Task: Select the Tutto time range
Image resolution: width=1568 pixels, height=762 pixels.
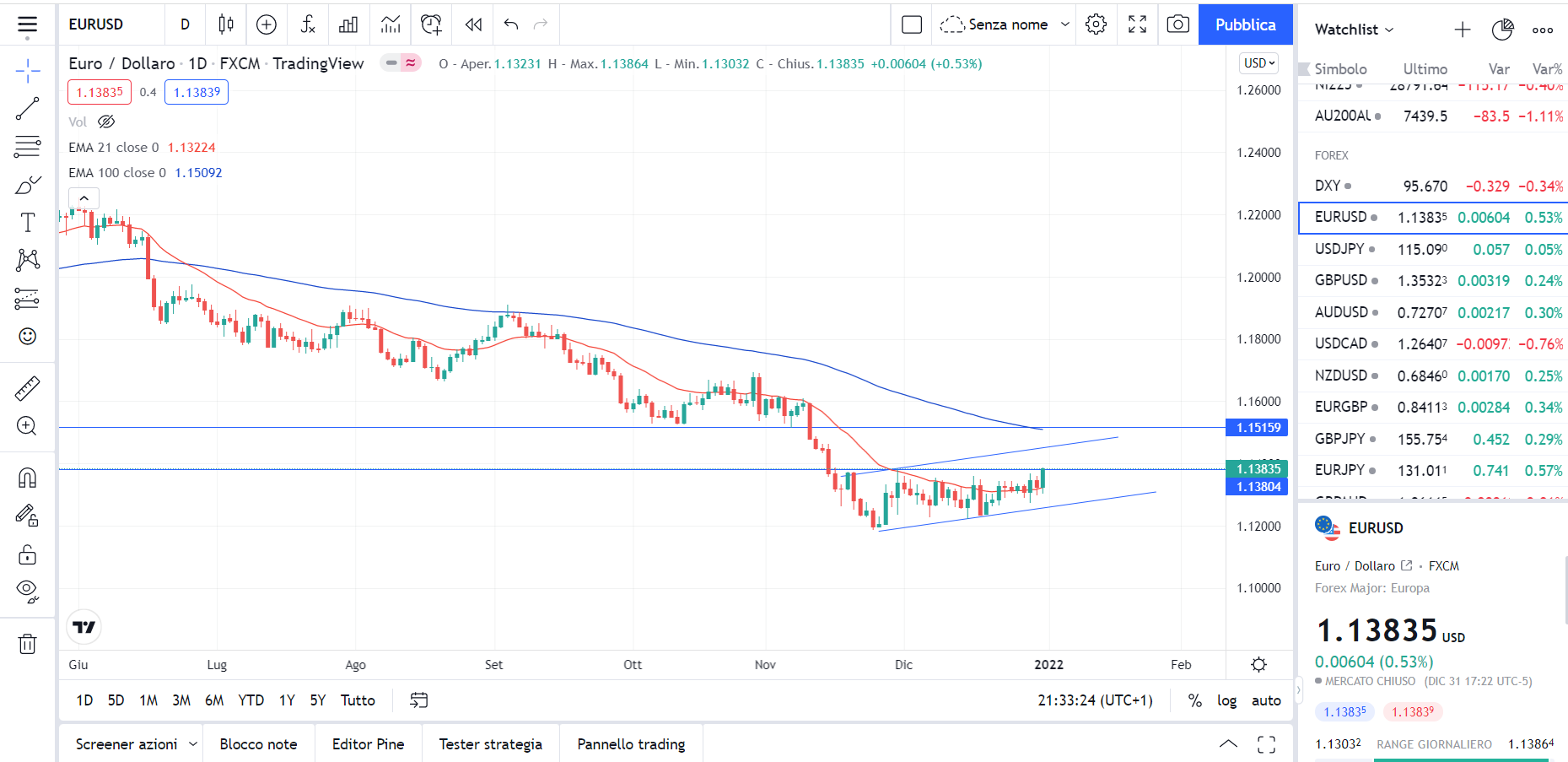Action: pos(358,700)
